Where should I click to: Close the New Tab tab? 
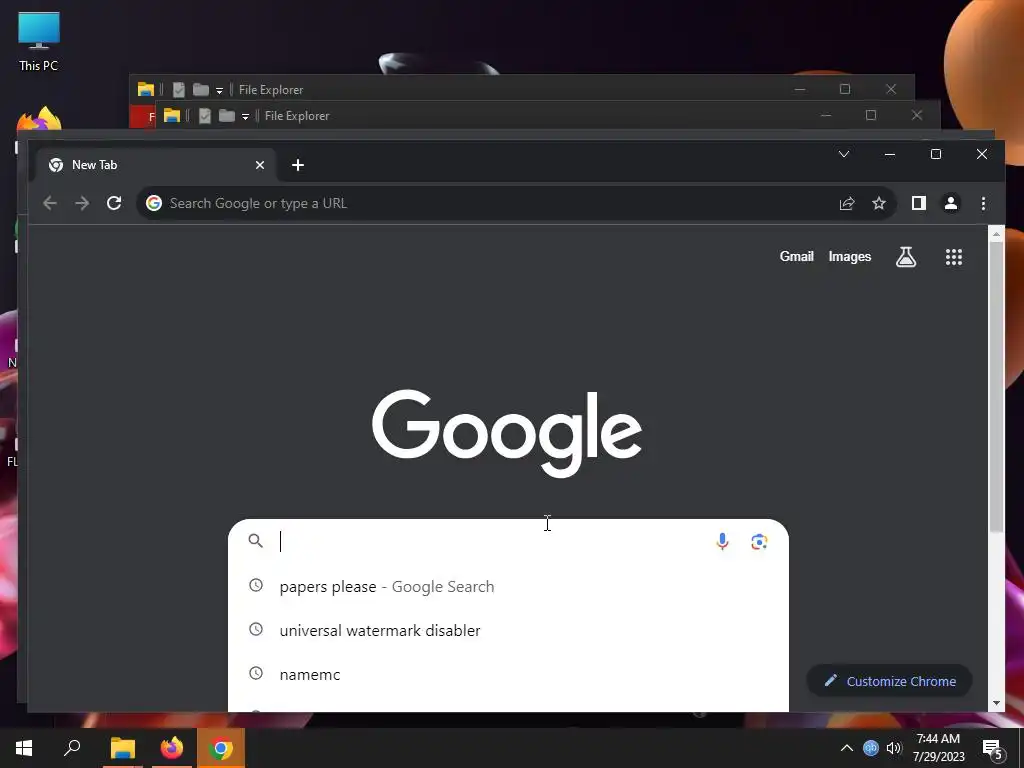click(260, 165)
